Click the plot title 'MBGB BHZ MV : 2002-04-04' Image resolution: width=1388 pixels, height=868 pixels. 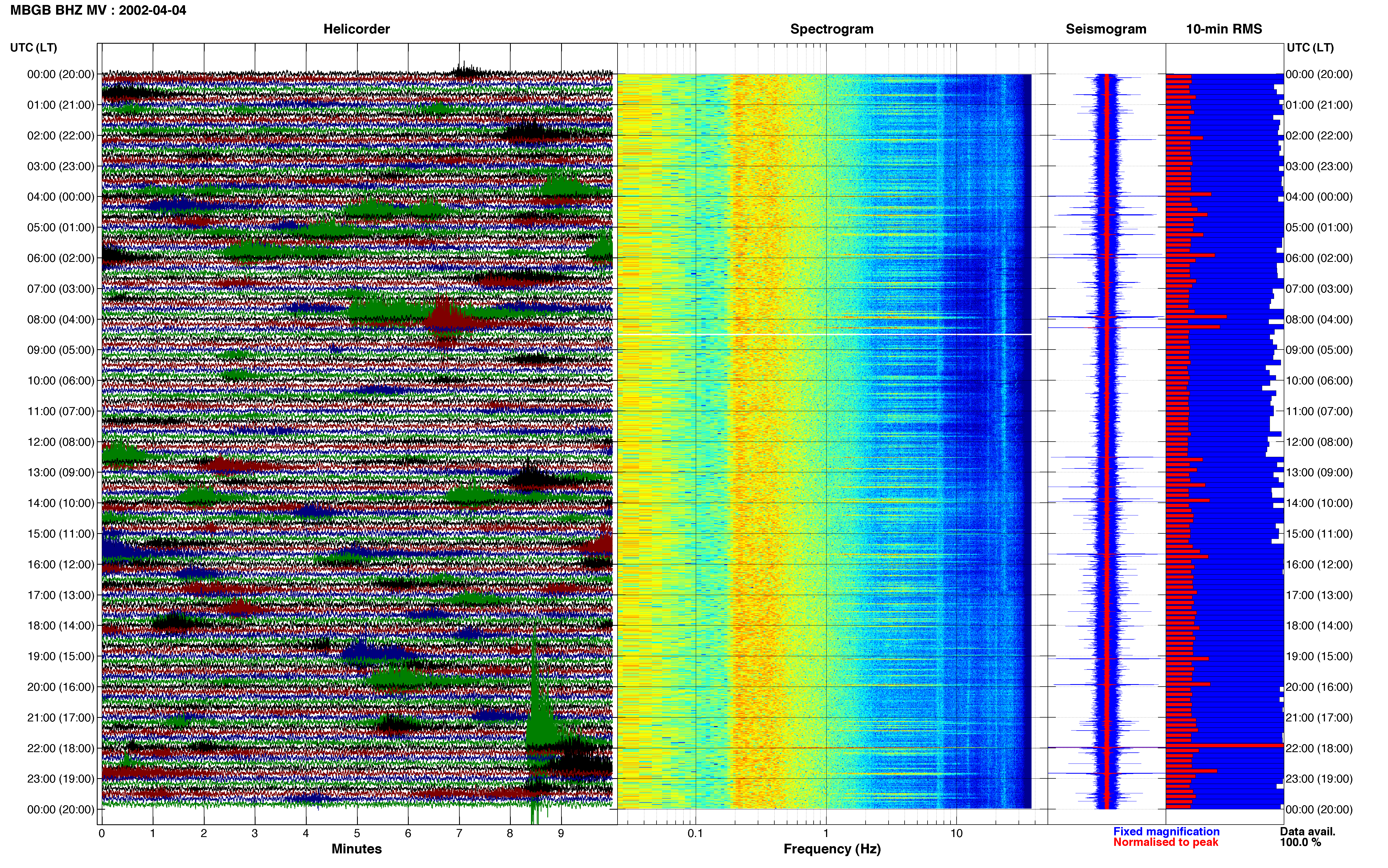point(98,10)
